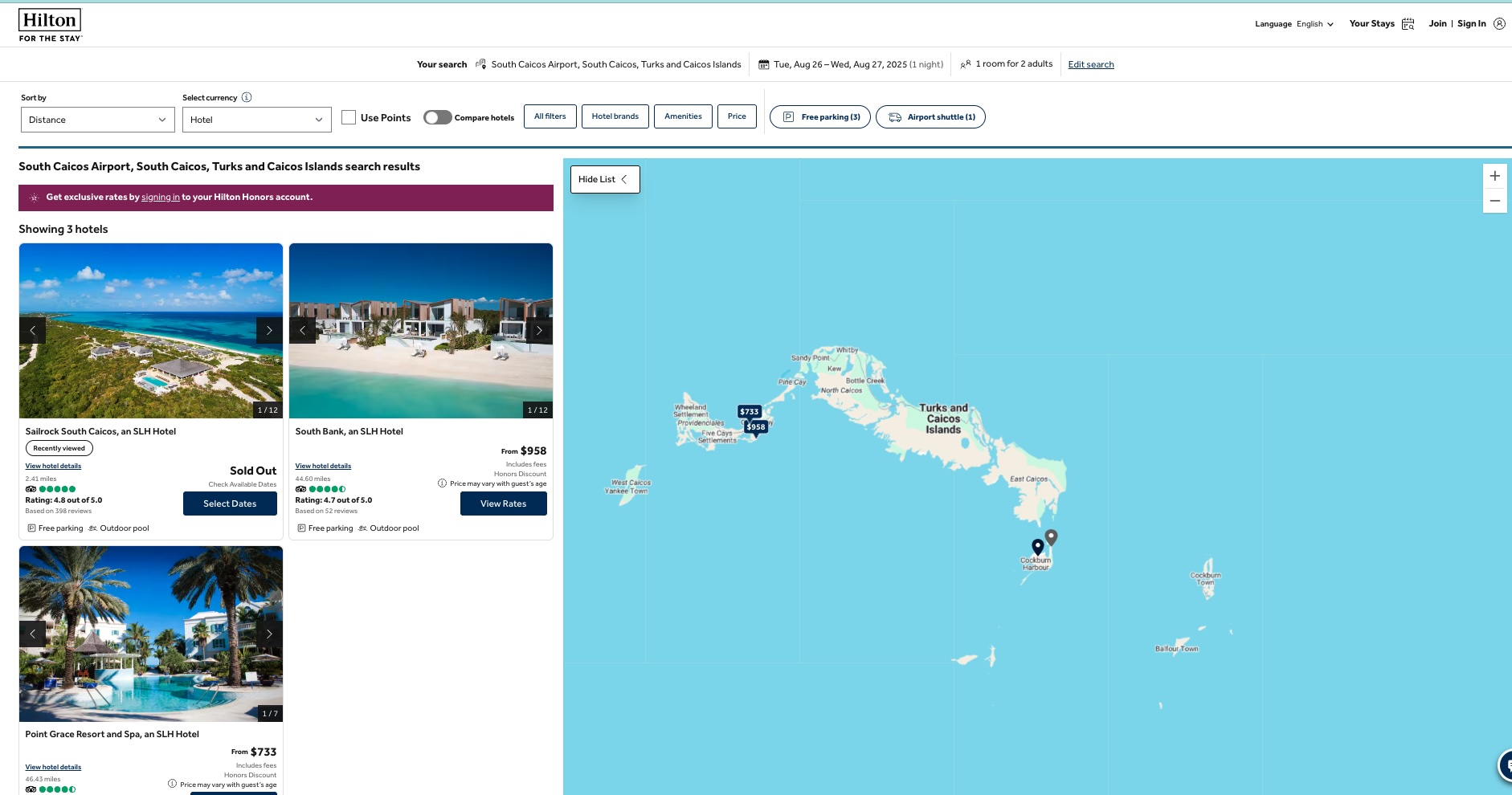Image resolution: width=1512 pixels, height=795 pixels.
Task: Click the Sign In user profile icon
Action: click(1499, 24)
